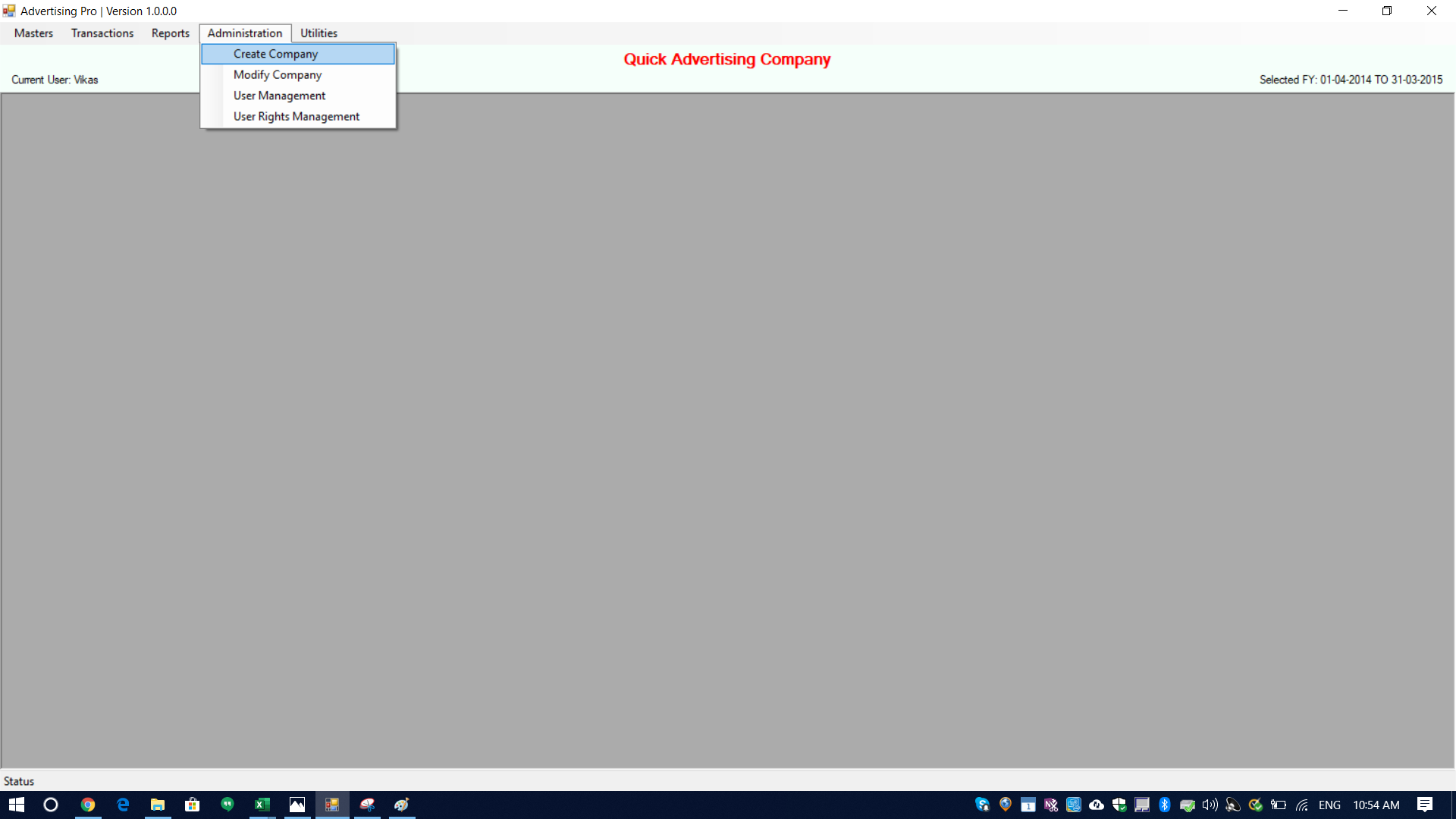1456x819 pixels.
Task: Close the open Administration menu
Action: point(245,33)
